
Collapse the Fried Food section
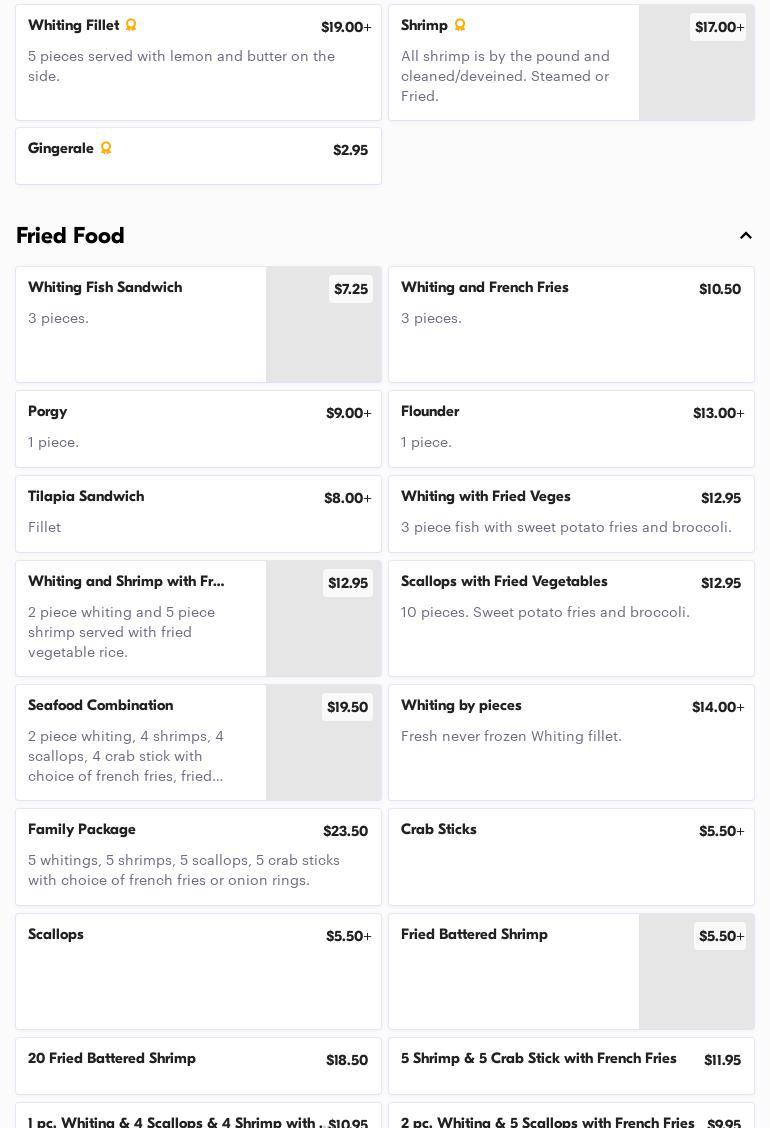point(746,236)
